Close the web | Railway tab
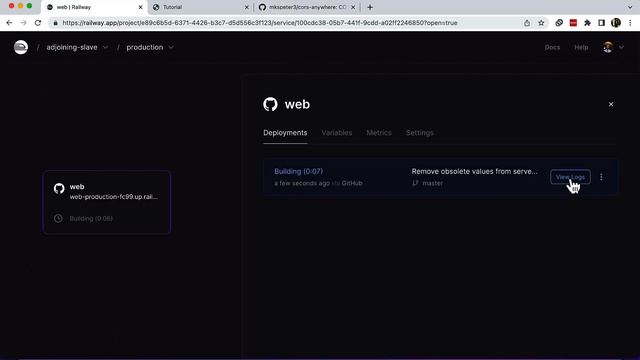This screenshot has width=640, height=360. [x=140, y=7]
